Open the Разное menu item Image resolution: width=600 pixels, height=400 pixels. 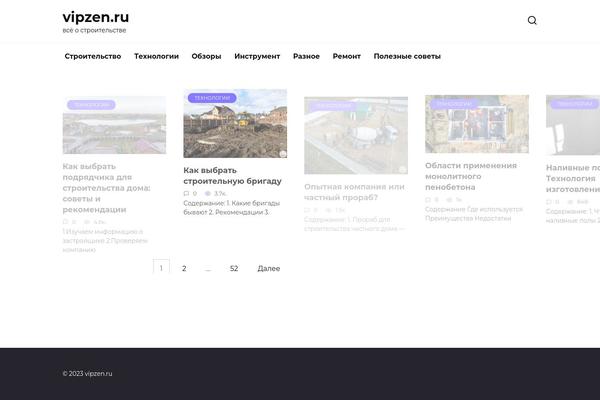[x=306, y=56]
